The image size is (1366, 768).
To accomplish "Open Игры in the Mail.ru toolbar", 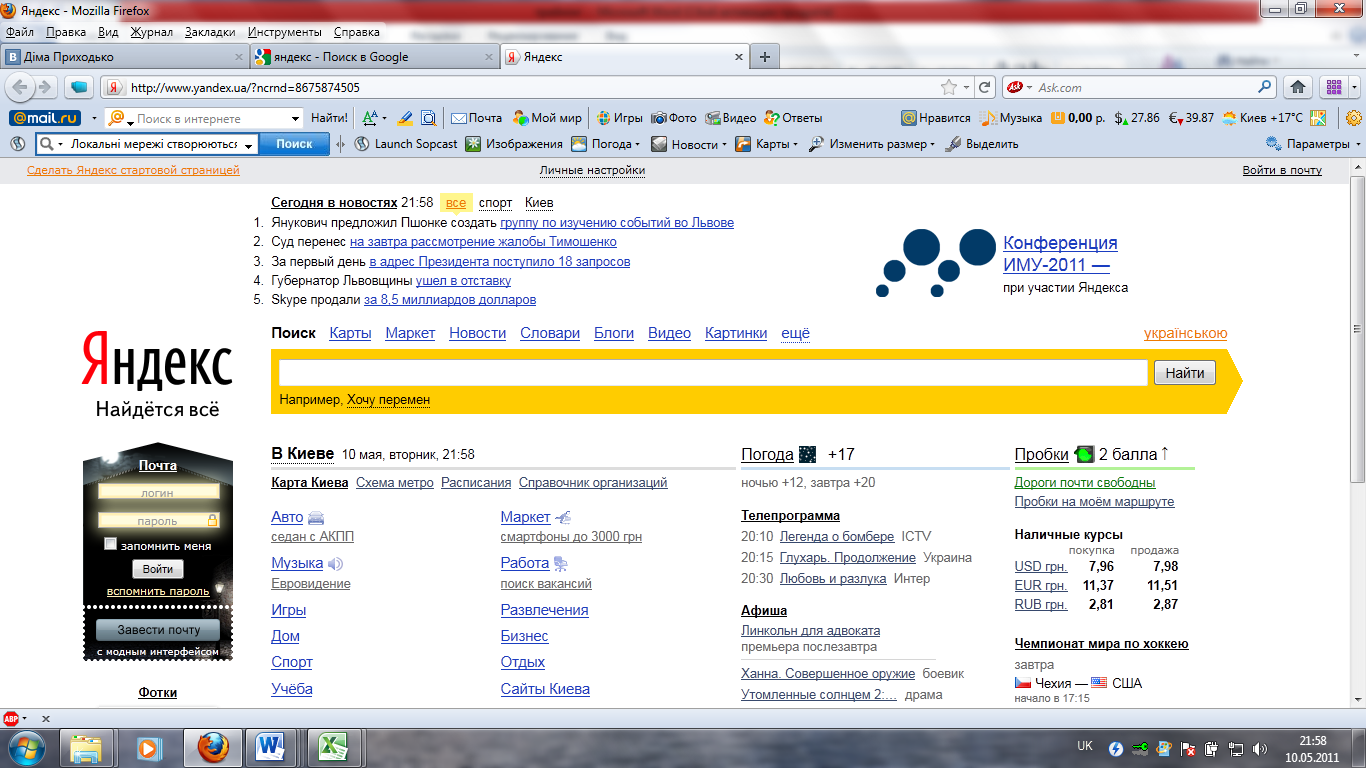I will [620, 118].
